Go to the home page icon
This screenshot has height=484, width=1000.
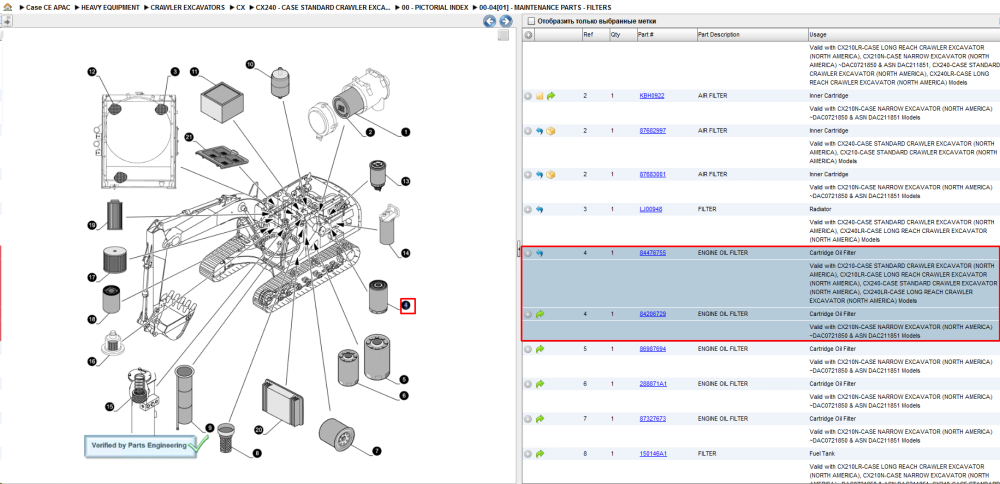tap(6, 7)
